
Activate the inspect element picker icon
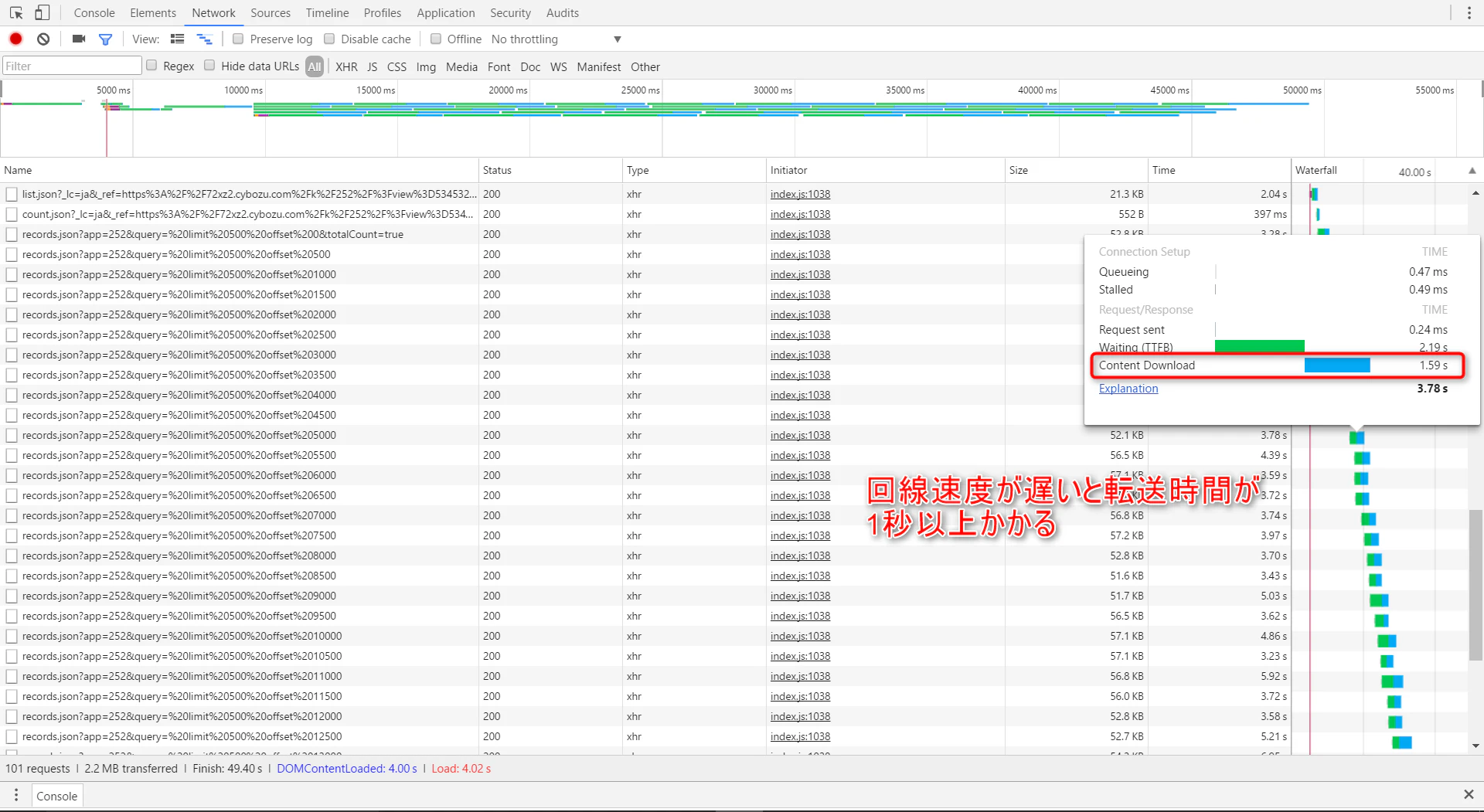16,13
